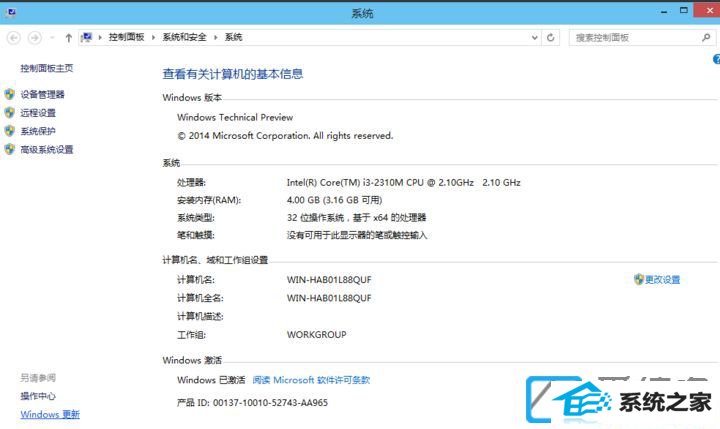Viewport: 720px width, 429px height.
Task: Click the 更改设置 link
Action: (662, 280)
